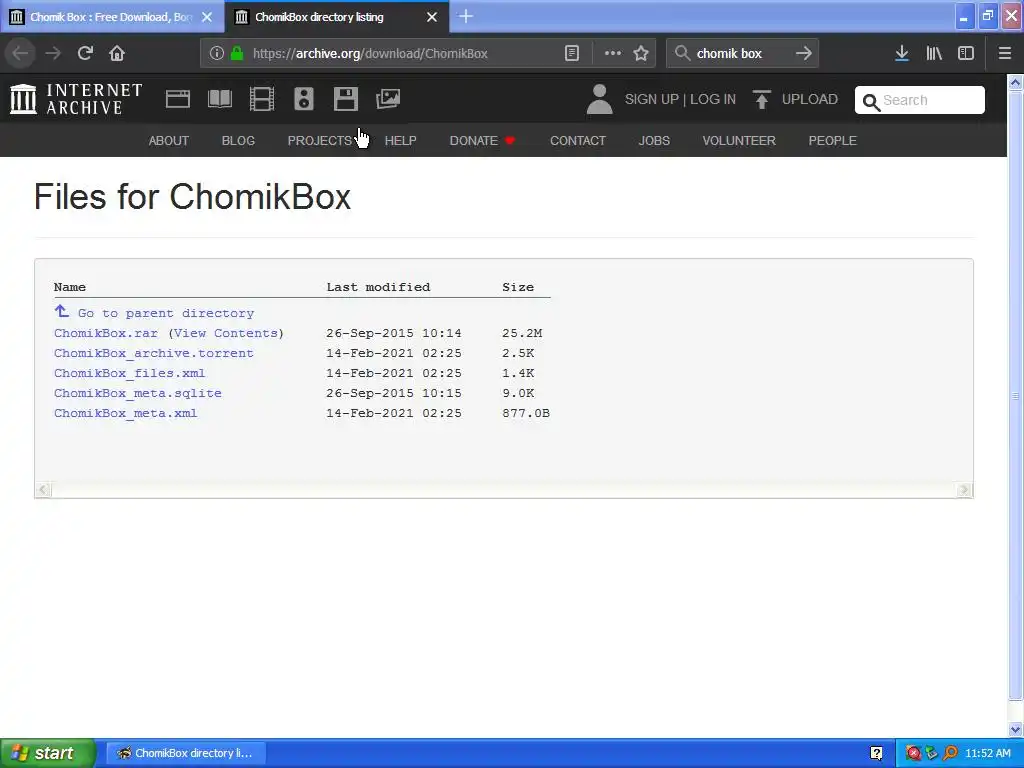Click the listing's horizontal scroll left arrow
The height and width of the screenshot is (768, 1024).
[43, 490]
